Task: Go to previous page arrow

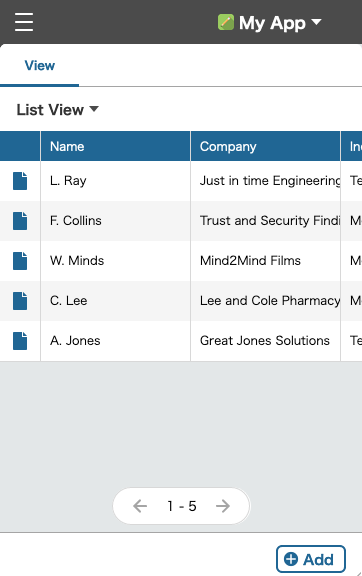Action: click(140, 506)
